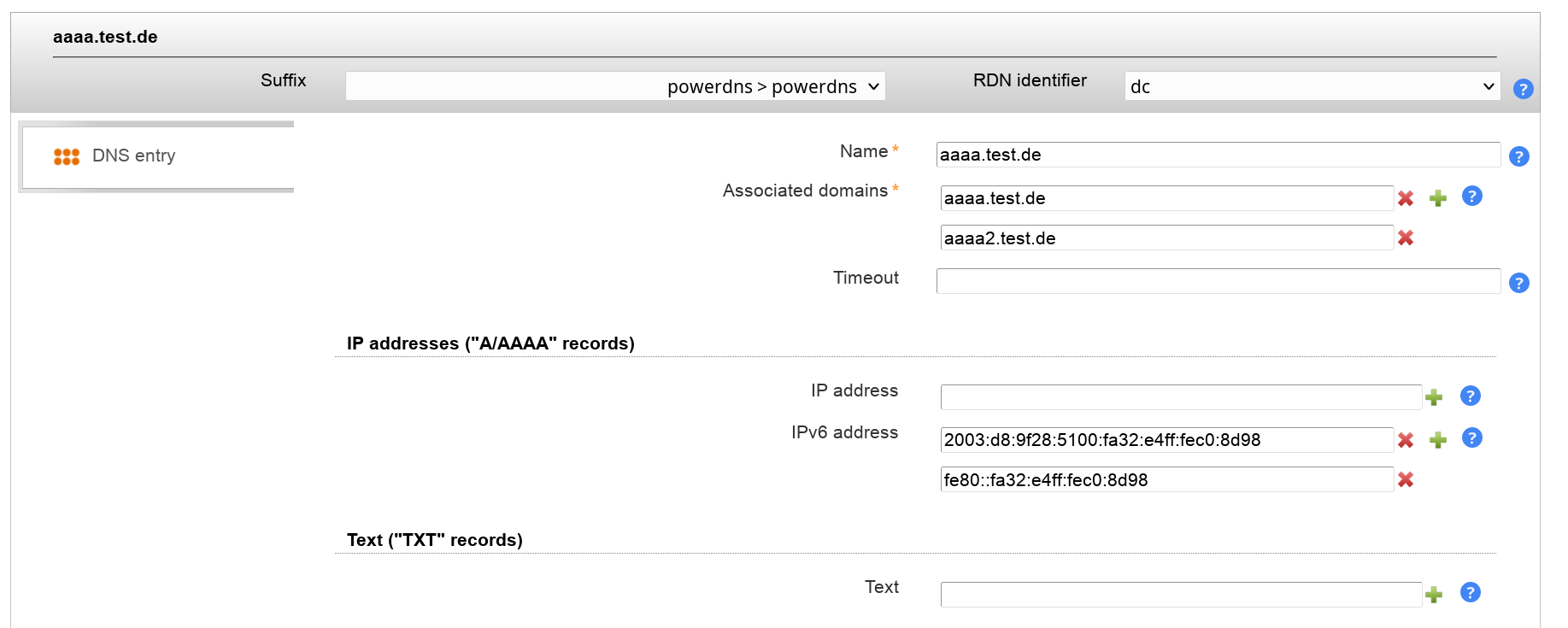The width and height of the screenshot is (1568, 628).
Task: Add another IPv6 address field
Action: click(1438, 440)
